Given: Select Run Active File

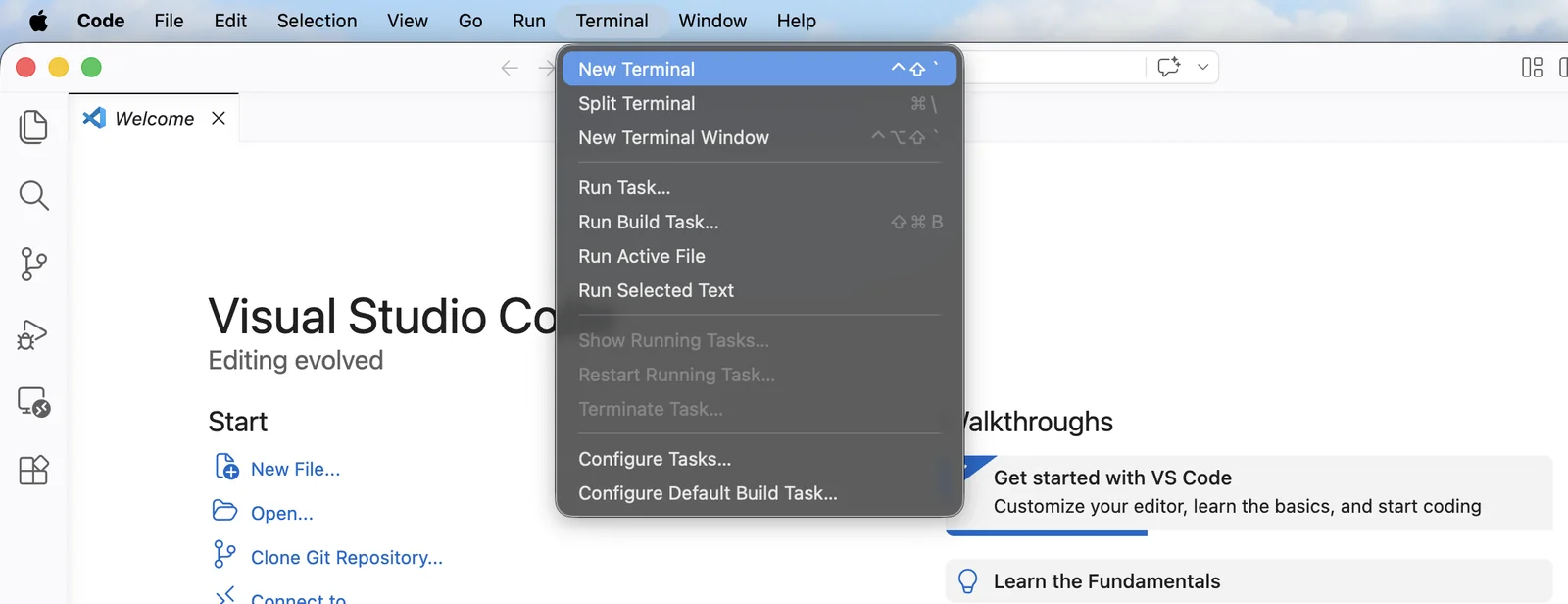Looking at the screenshot, I should pos(759,256).
